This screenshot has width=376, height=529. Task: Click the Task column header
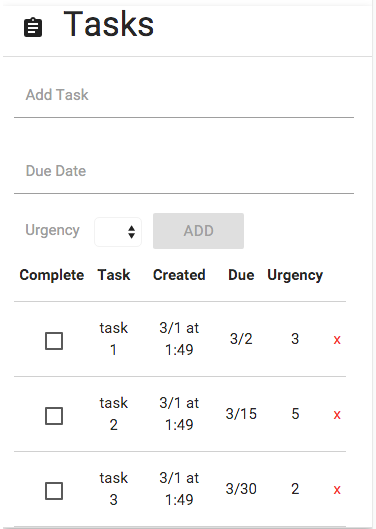click(114, 275)
